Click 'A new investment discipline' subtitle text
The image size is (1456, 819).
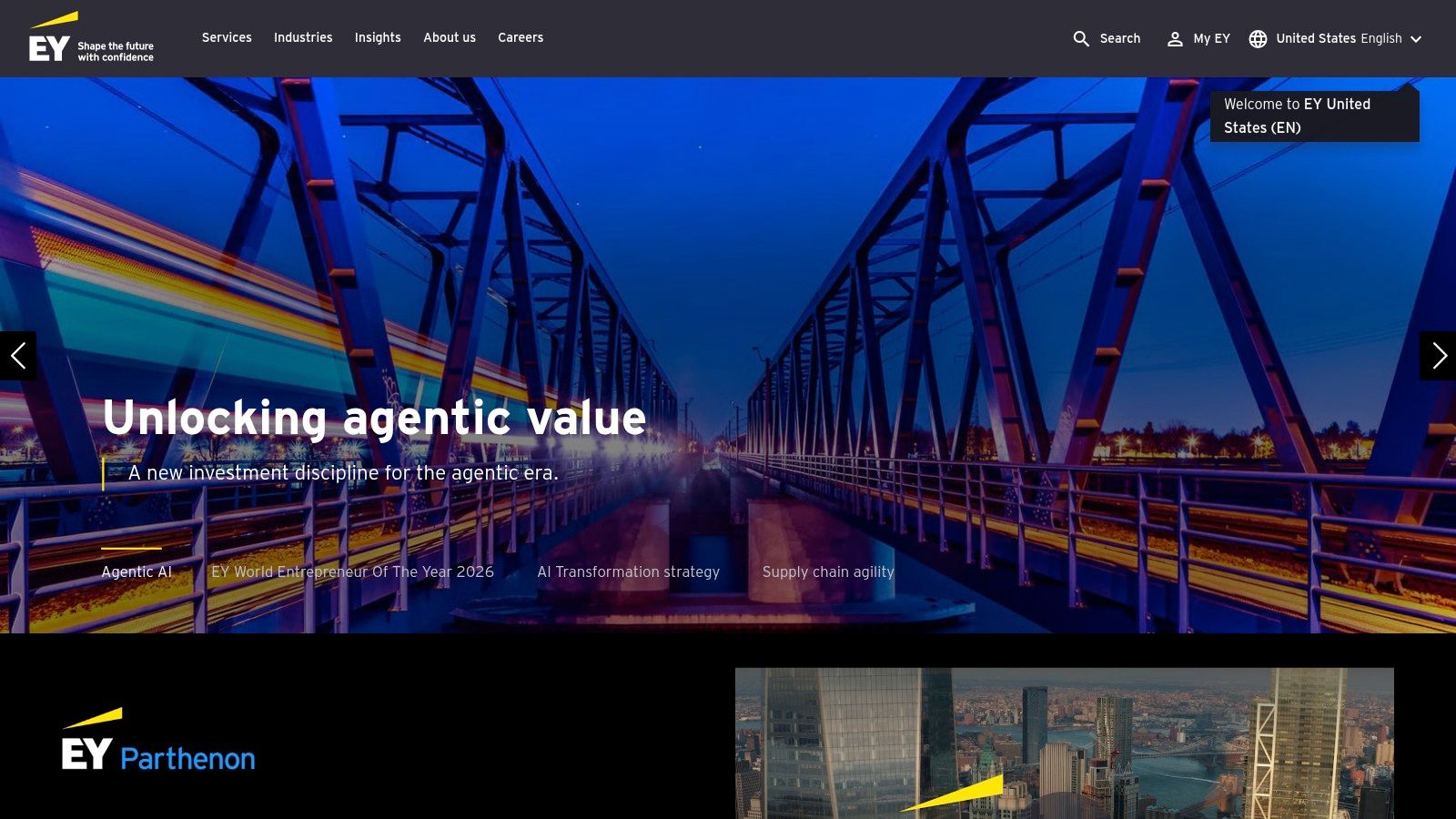click(343, 473)
